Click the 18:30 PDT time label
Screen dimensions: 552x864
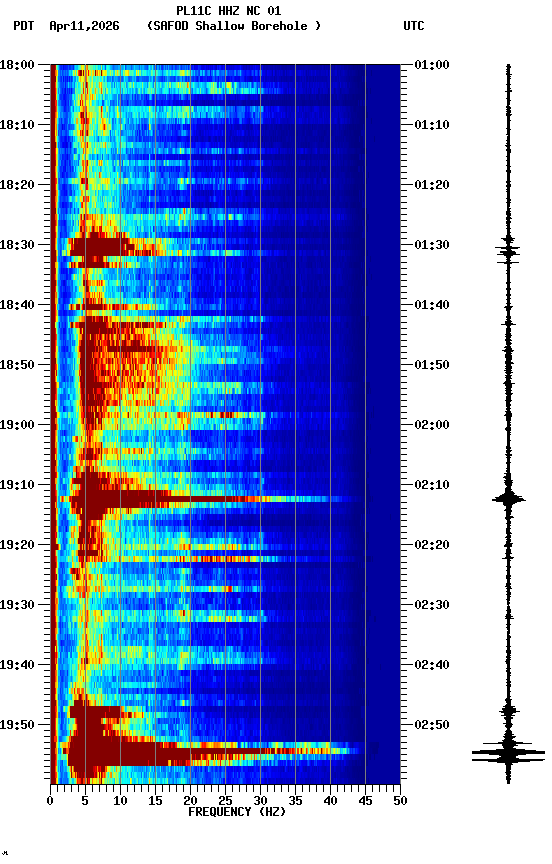pyautogui.click(x=17, y=245)
